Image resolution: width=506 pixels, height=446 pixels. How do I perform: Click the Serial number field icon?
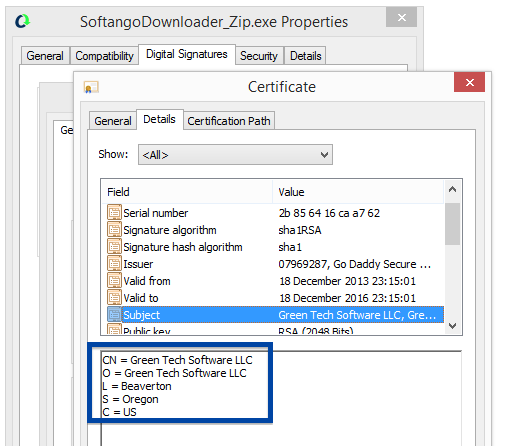(114, 213)
